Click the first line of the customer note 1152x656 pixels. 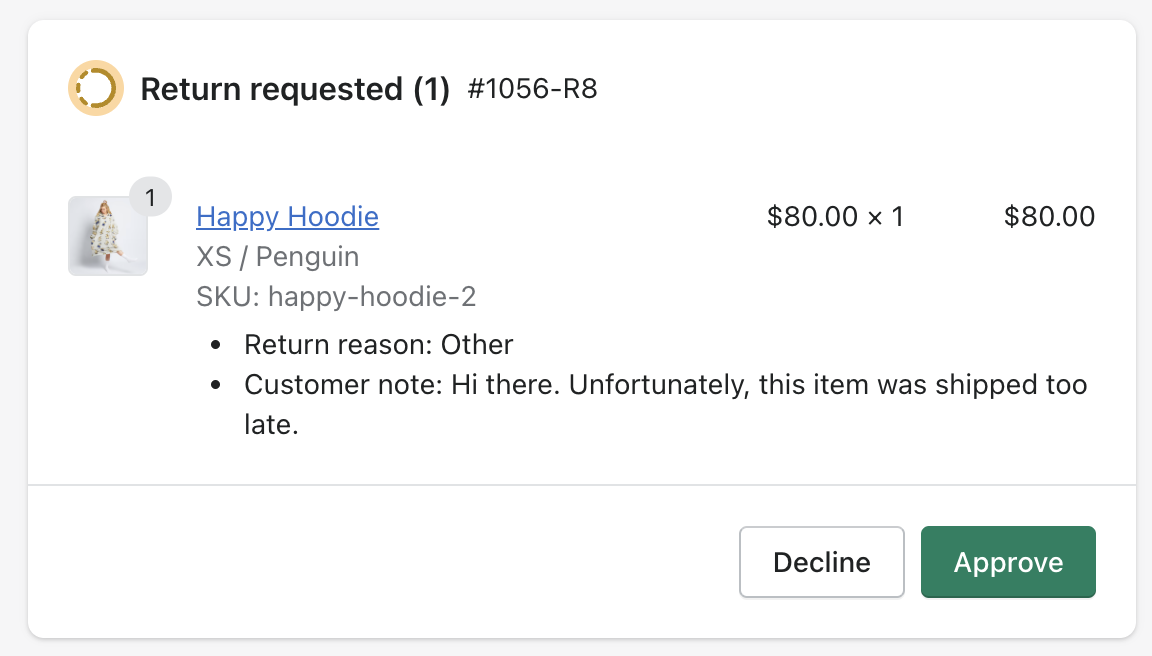tap(665, 385)
